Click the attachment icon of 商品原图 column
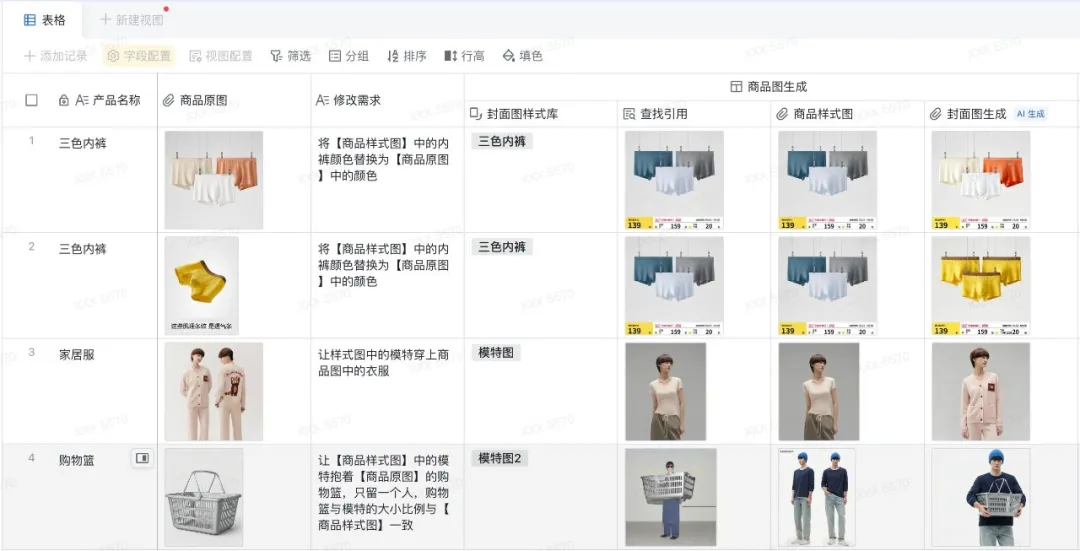 (x=169, y=101)
